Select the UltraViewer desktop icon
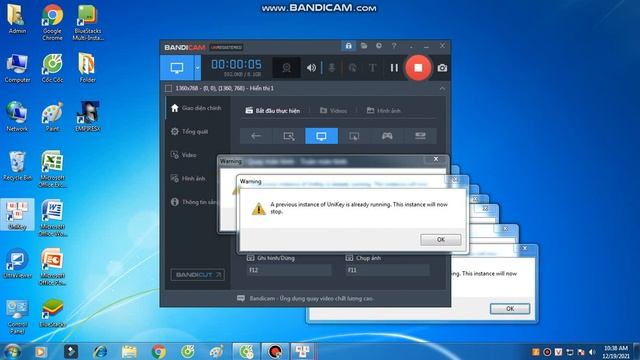The width and height of the screenshot is (640, 360). (17, 264)
